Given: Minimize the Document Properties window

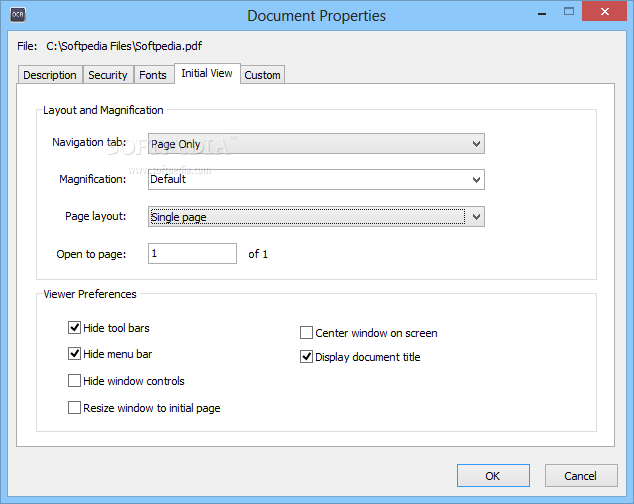Looking at the screenshot, I should (x=542, y=13).
